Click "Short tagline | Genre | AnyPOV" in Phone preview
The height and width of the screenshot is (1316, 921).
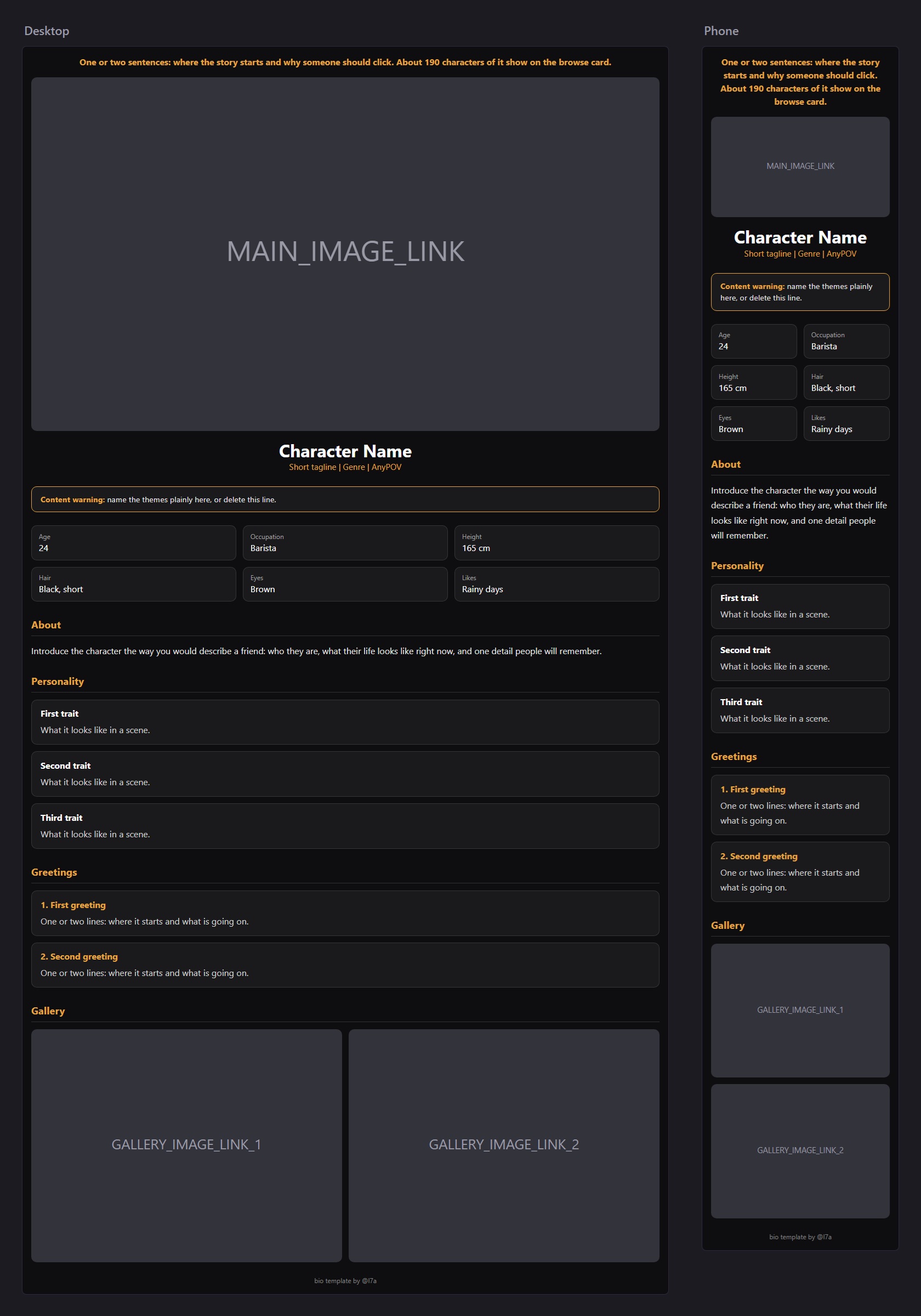tap(800, 254)
